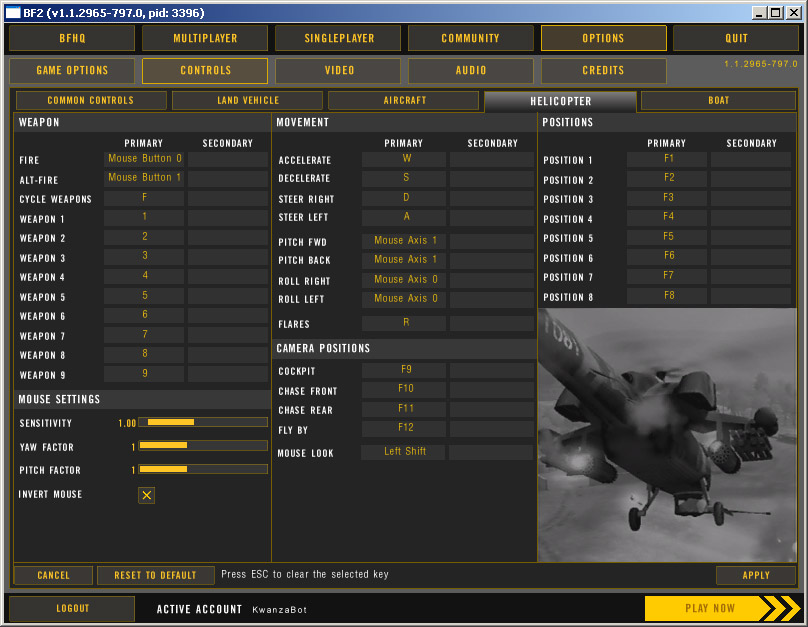808x627 pixels.
Task: Click the Quit menu button
Action: (x=736, y=38)
